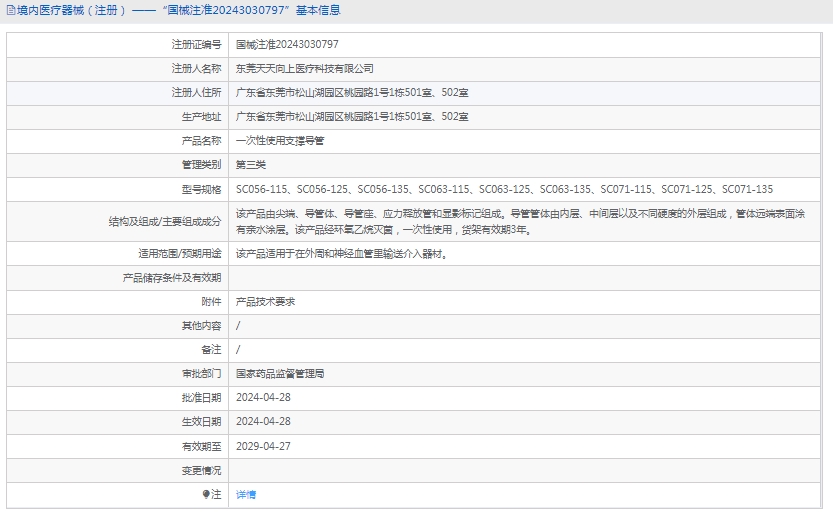
Task: Click the 批准日期 value 2024-04-28
Action: 263,397
